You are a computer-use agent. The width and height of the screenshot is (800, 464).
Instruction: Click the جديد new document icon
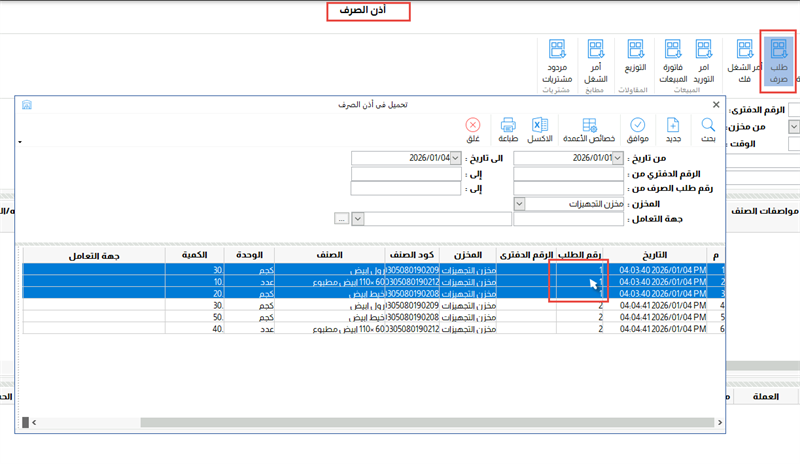pos(673,125)
